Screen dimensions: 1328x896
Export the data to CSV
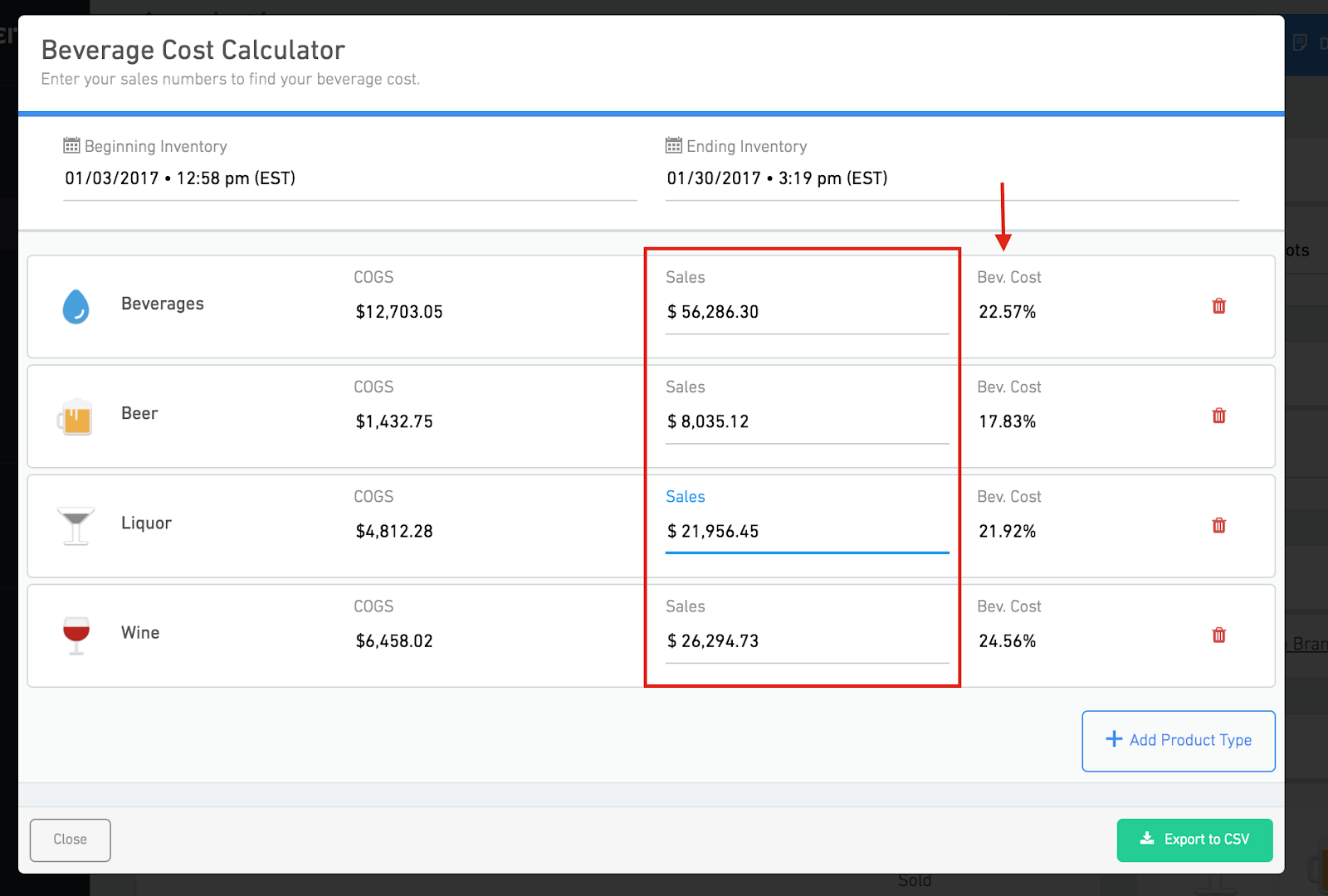[x=1194, y=840]
